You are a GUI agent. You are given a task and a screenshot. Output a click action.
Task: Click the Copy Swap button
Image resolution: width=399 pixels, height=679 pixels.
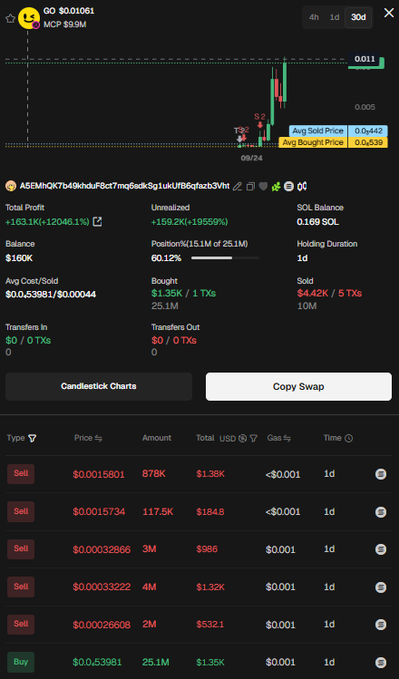[x=299, y=386]
